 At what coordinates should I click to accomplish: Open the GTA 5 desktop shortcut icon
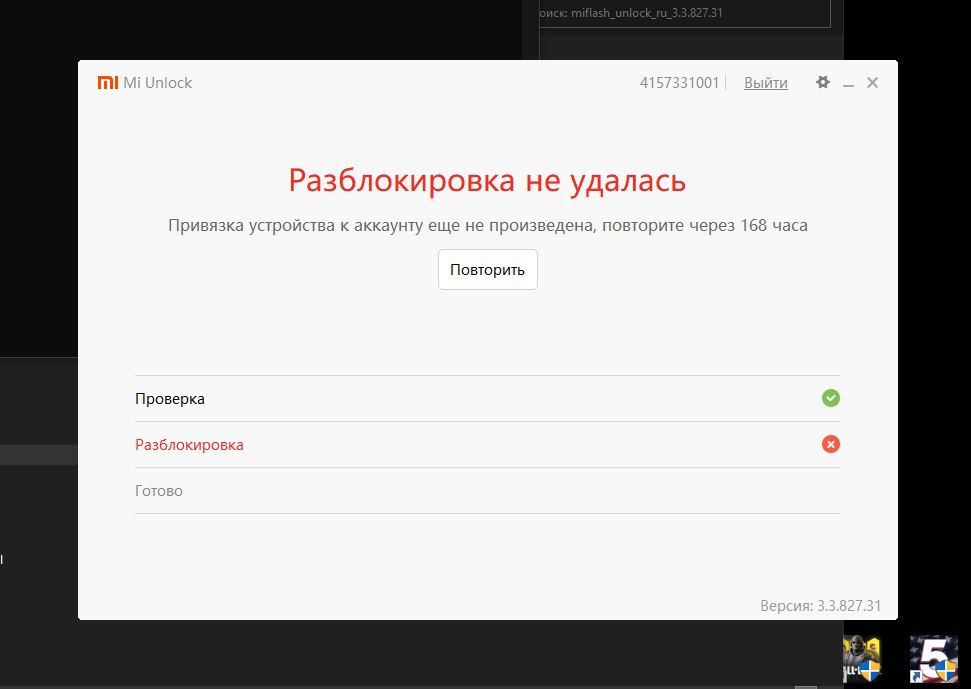(934, 659)
